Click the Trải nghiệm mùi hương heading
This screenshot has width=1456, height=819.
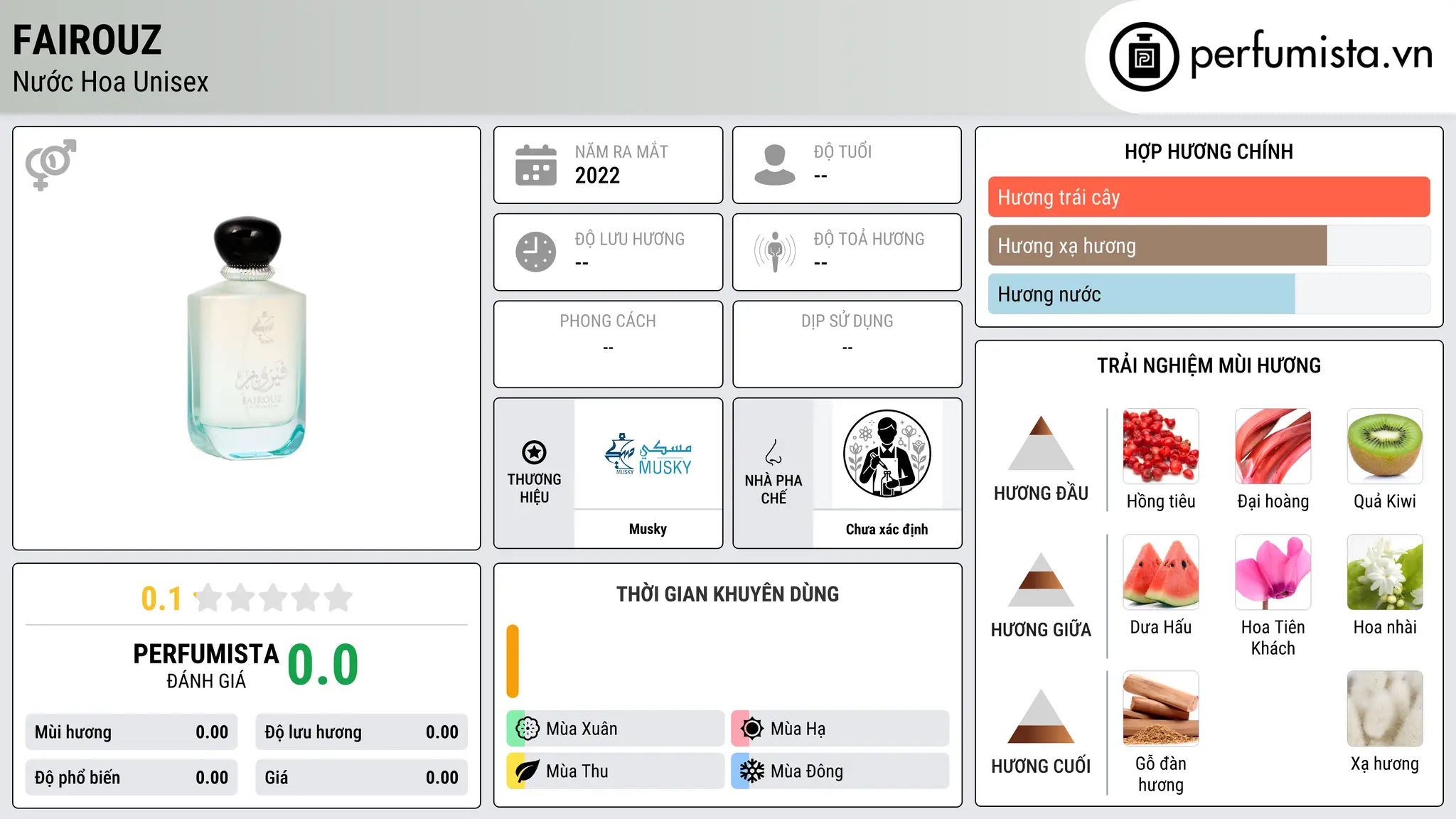click(x=1209, y=365)
